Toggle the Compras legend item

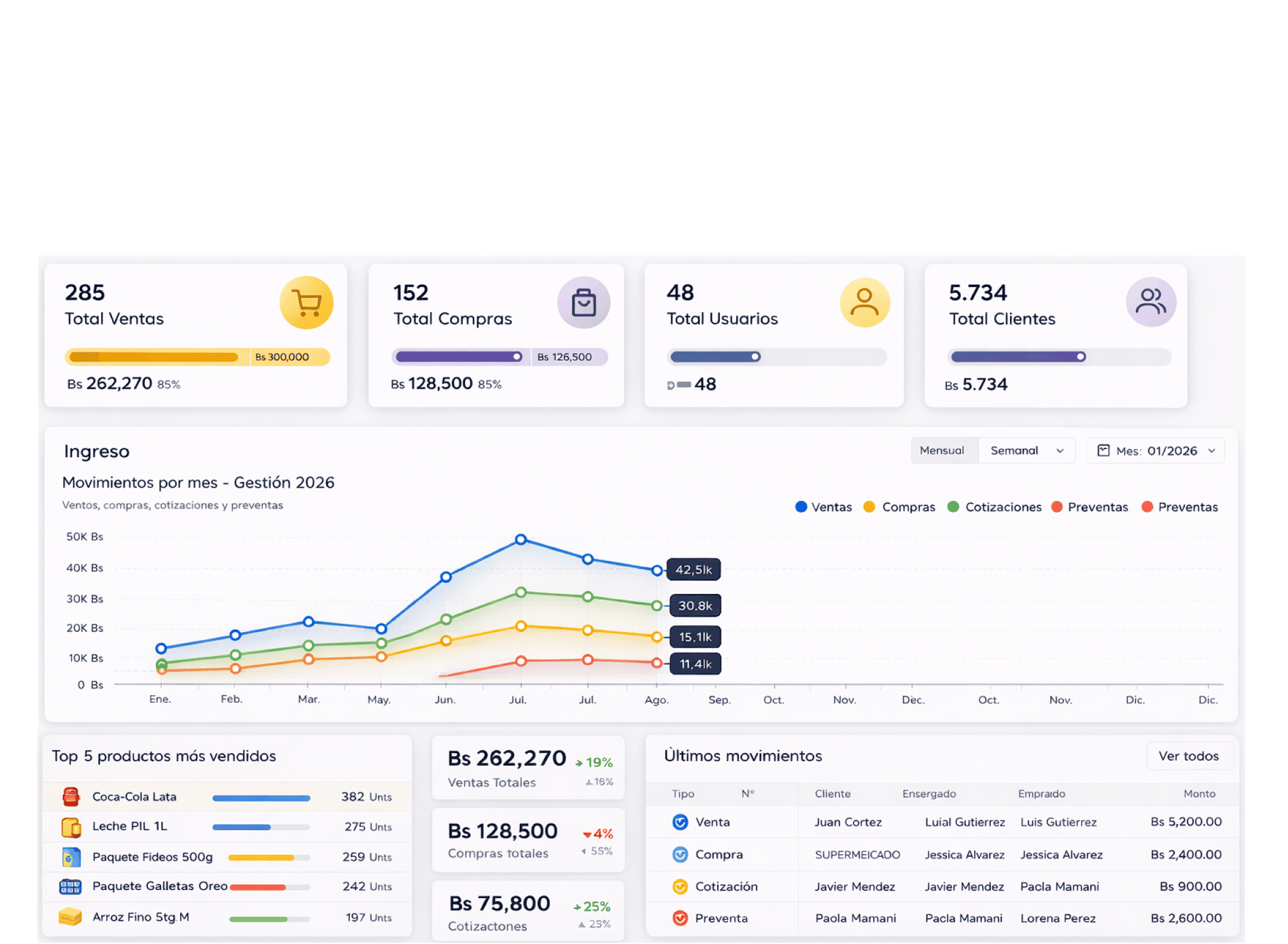pos(899,507)
